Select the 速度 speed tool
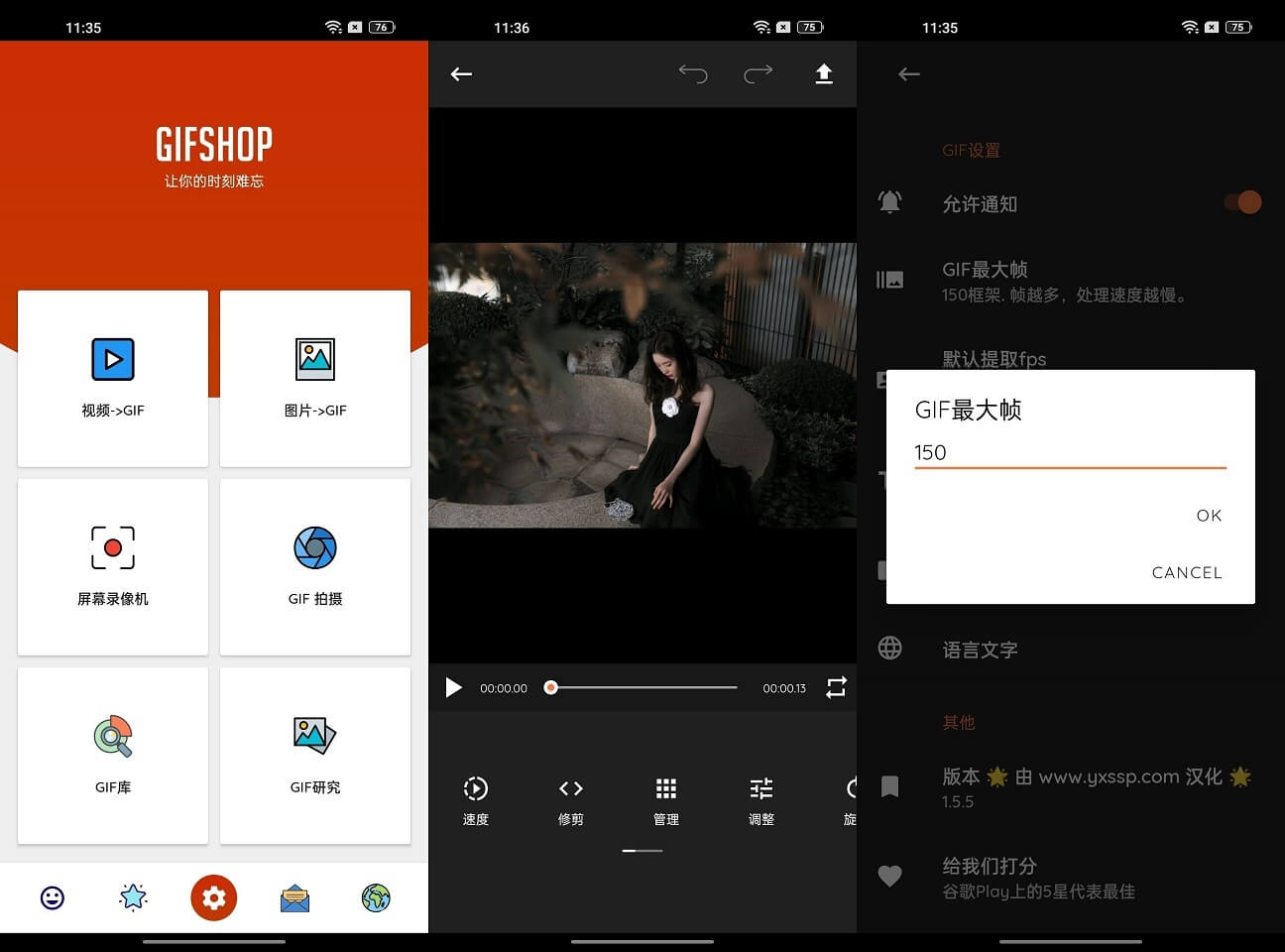This screenshot has height=952, width=1285. tap(476, 801)
